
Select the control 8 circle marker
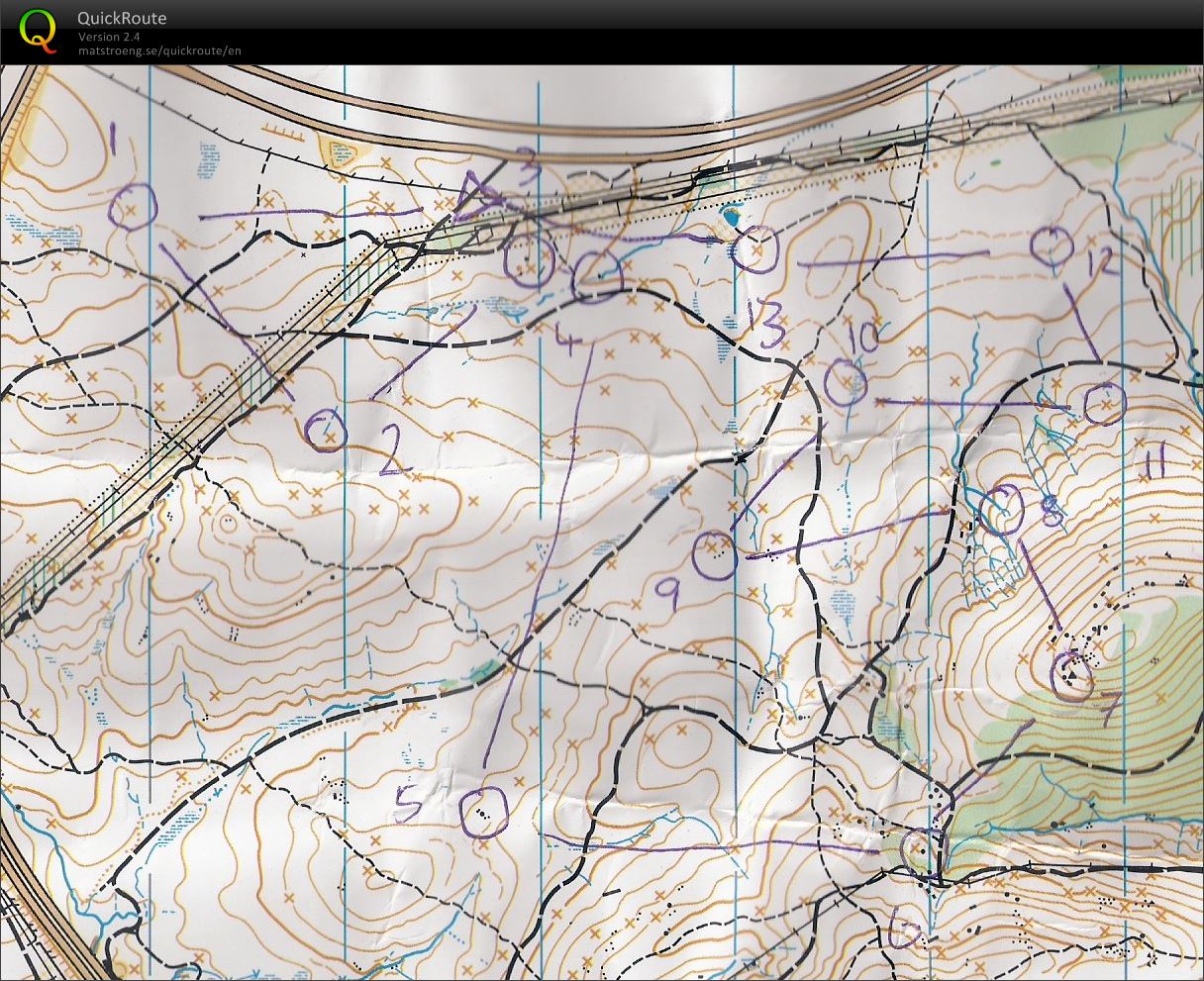[1002, 508]
